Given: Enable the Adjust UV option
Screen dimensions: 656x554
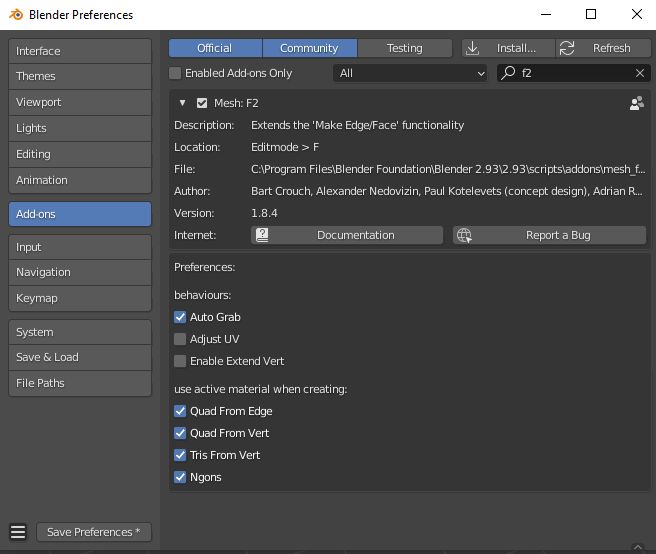Looking at the screenshot, I should pos(180,339).
